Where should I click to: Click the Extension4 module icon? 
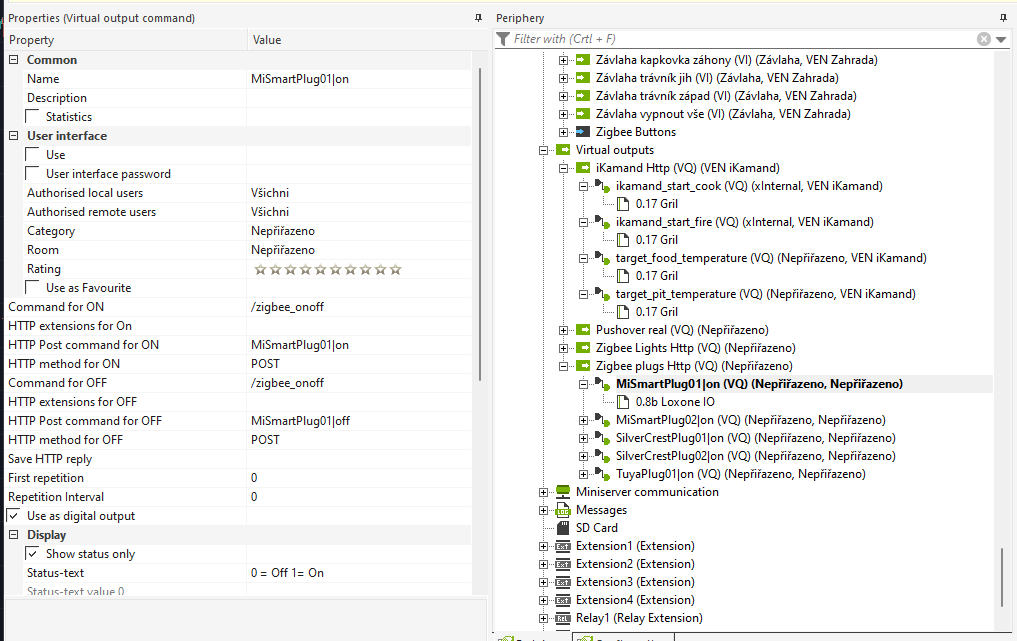[x=563, y=600]
